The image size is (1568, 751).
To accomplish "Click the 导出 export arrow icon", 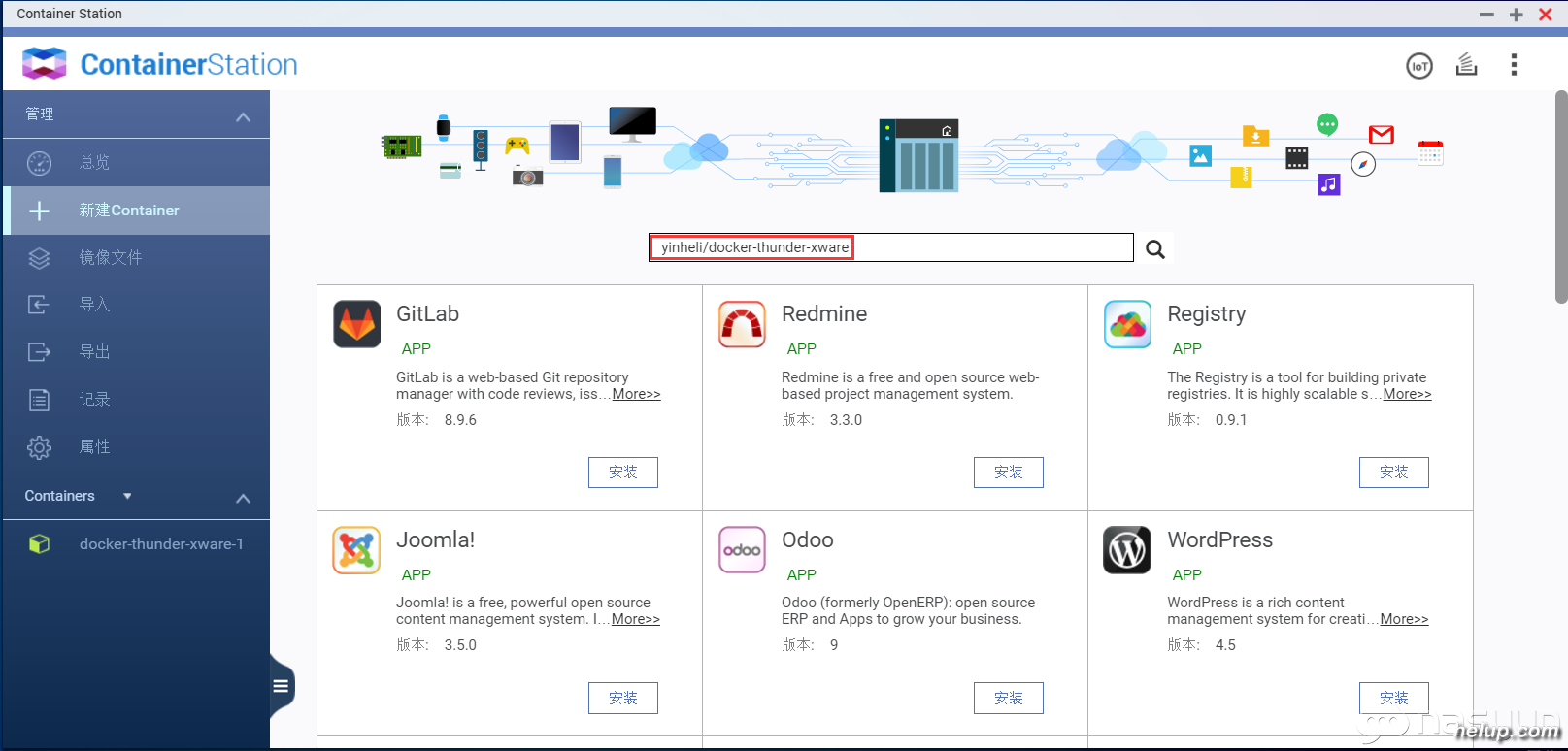I will [39, 352].
